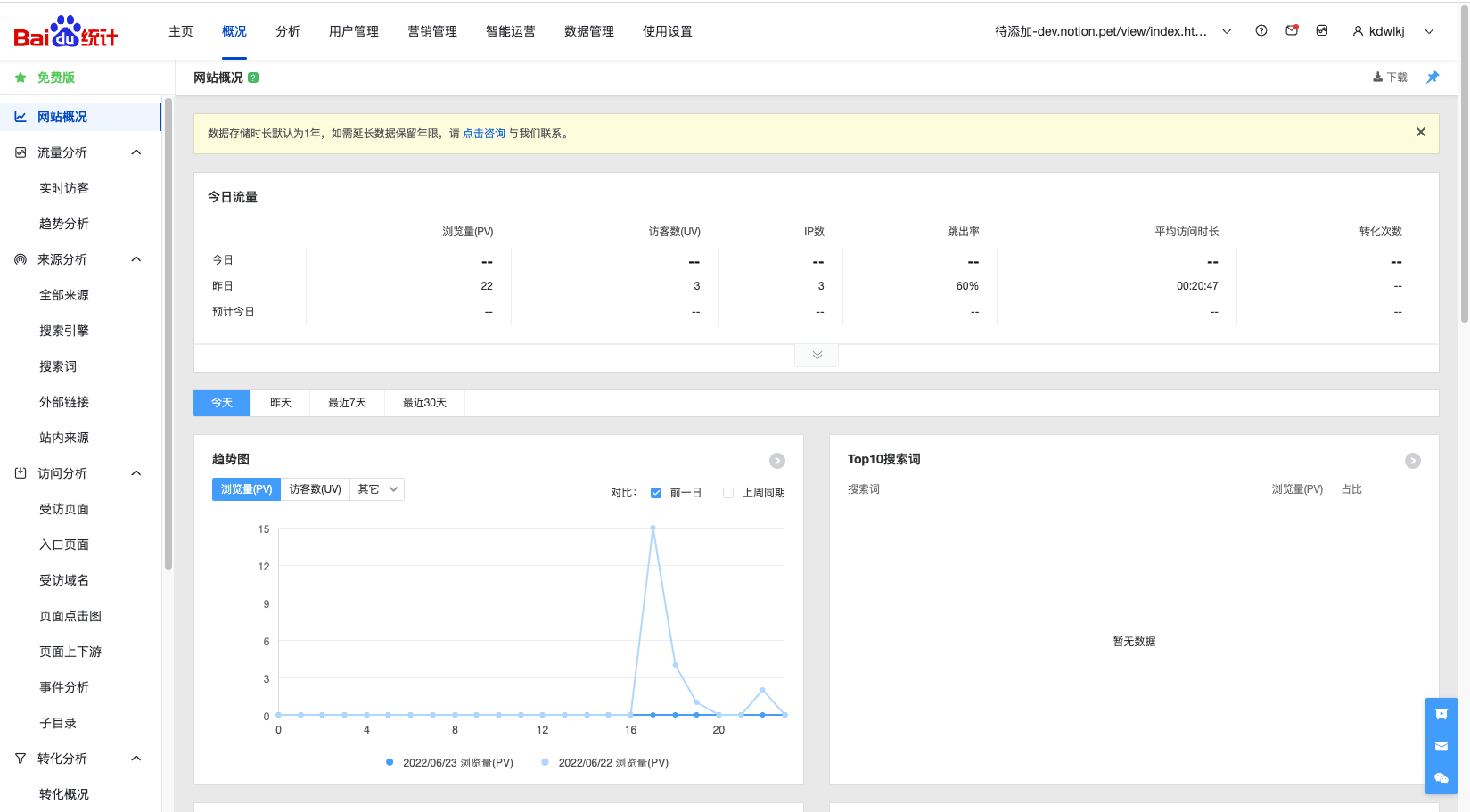
Task: Click the 点击咨询 link
Action: [484, 134]
